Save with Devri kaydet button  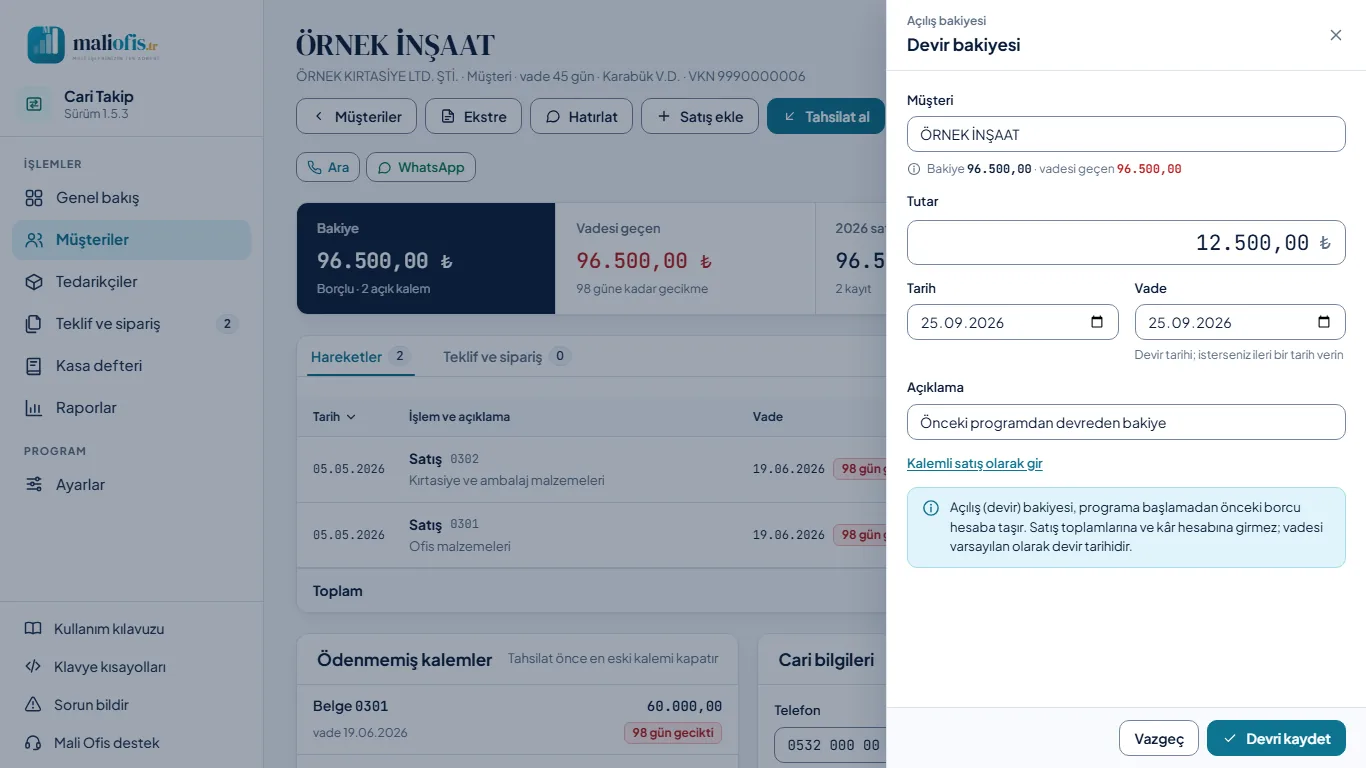[1276, 738]
